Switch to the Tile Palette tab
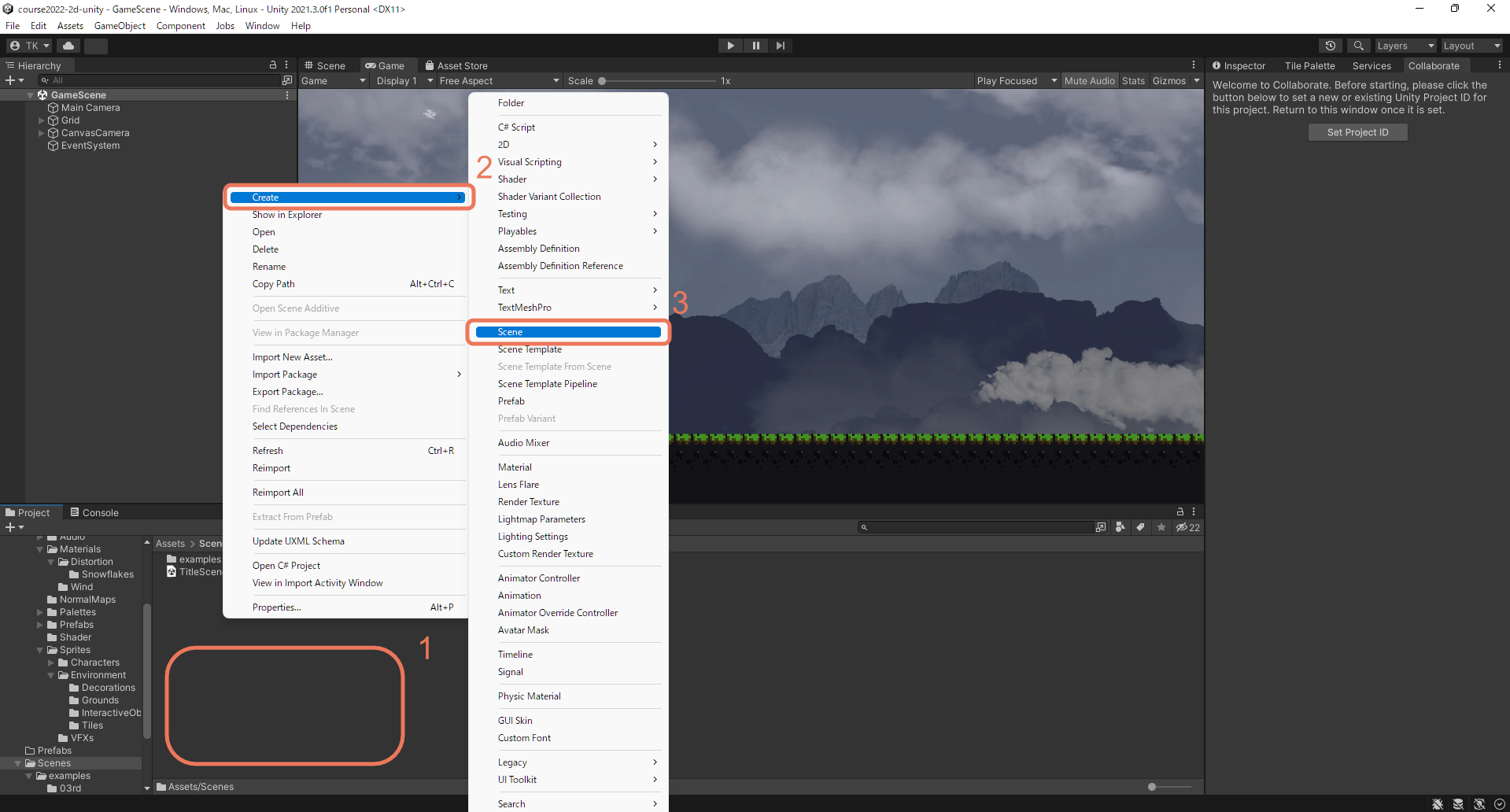Viewport: 1510px width, 812px height. point(1309,65)
